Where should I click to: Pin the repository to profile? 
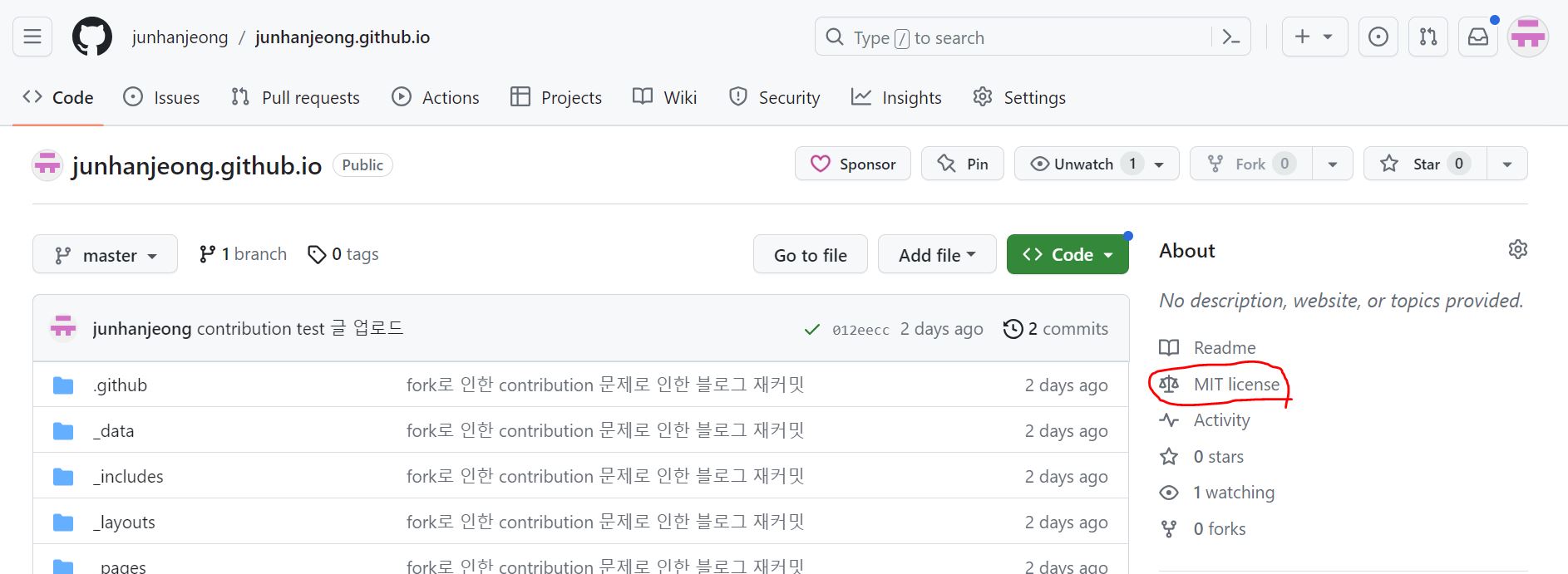pos(963,164)
